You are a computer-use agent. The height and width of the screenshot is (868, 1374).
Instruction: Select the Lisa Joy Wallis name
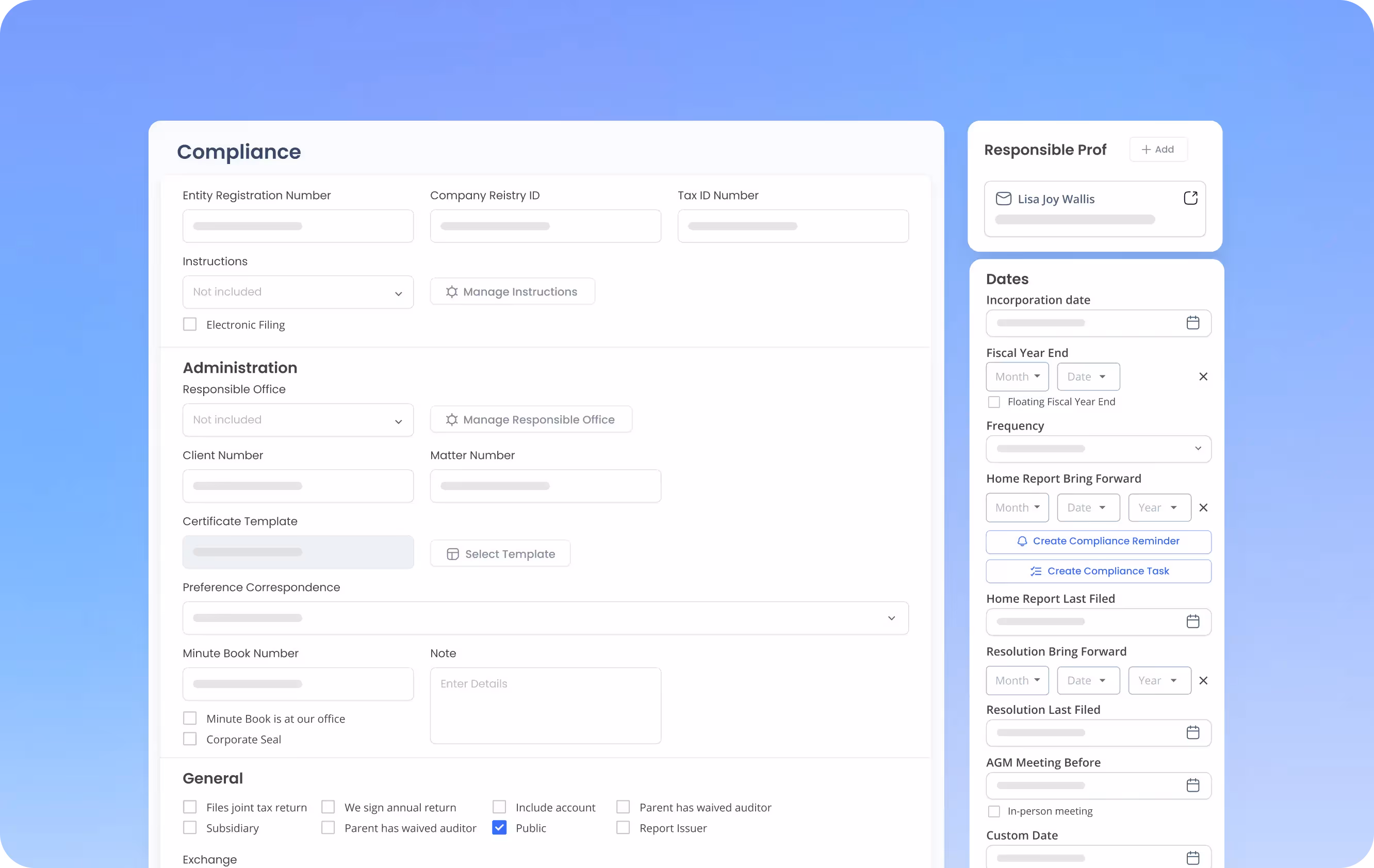tap(1056, 199)
